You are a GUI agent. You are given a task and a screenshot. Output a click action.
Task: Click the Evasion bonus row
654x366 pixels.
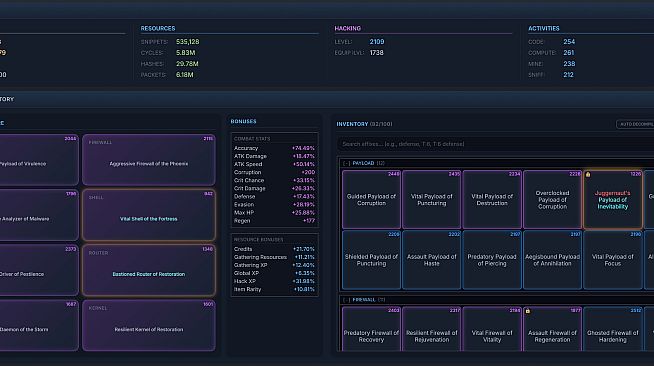pyautogui.click(x=274, y=205)
